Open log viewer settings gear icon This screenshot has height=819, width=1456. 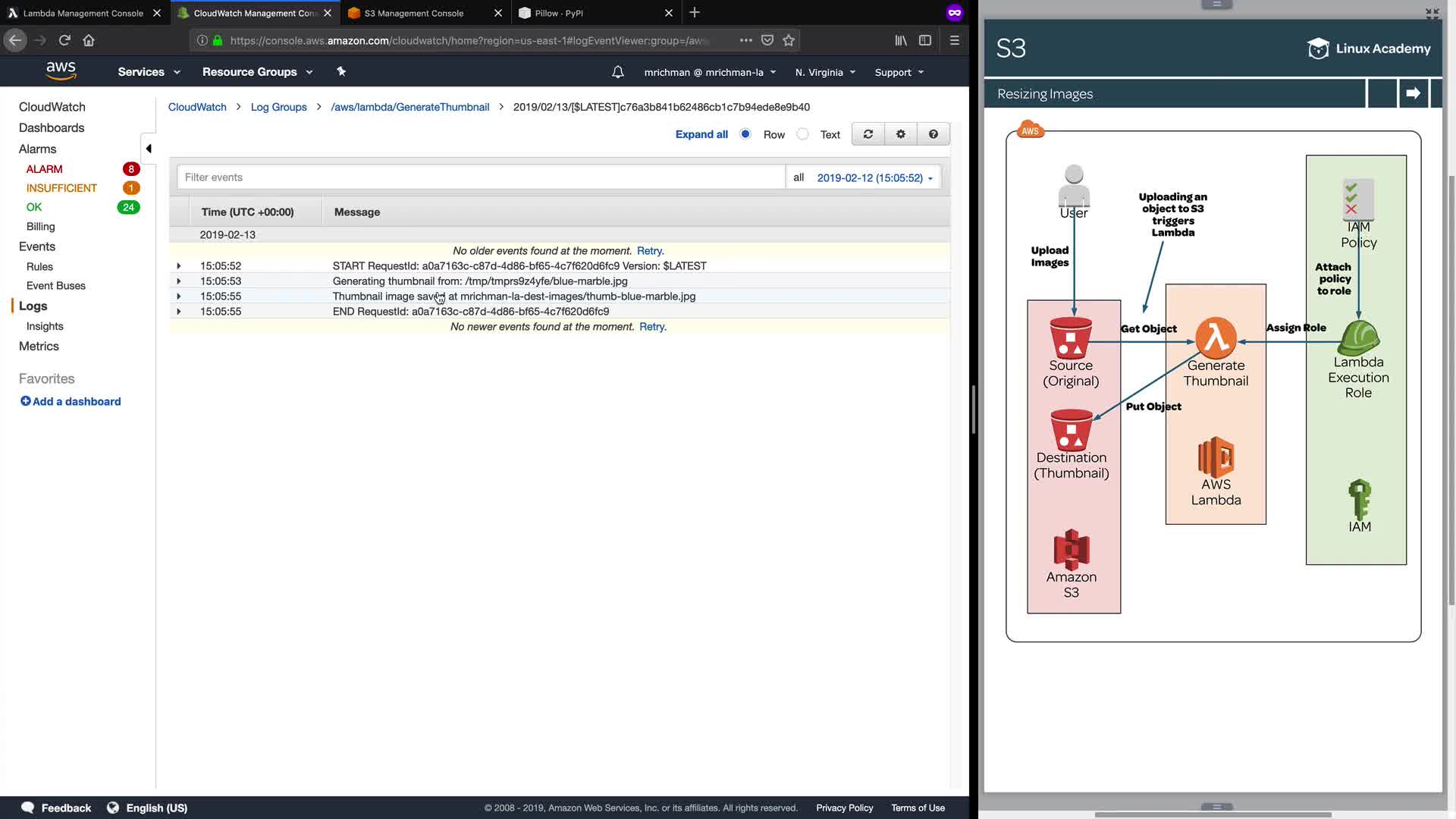click(x=900, y=134)
